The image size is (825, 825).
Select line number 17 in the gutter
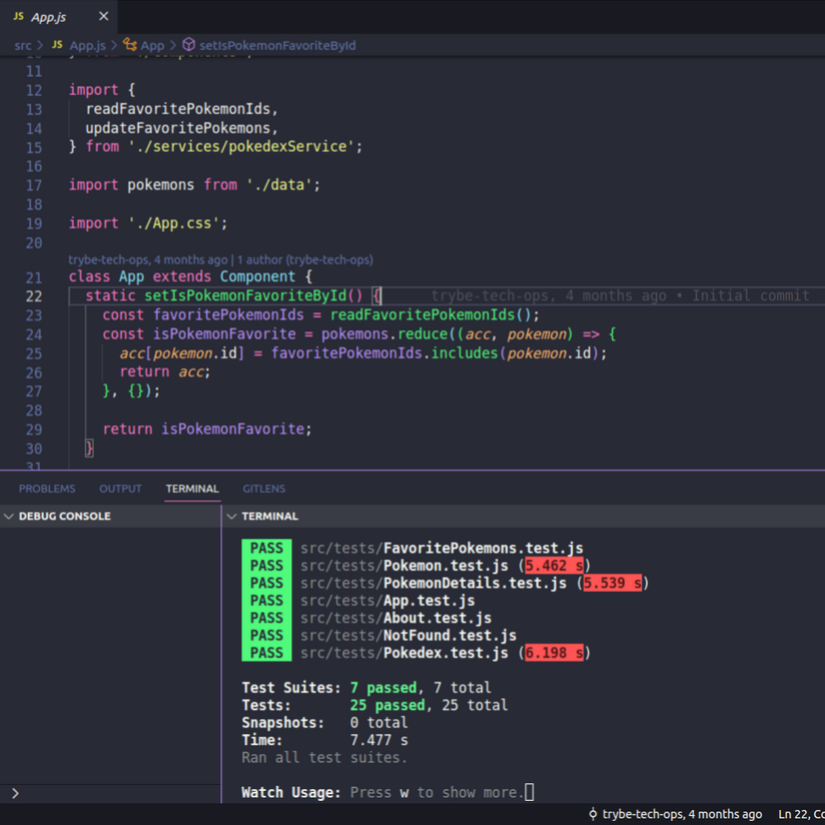coord(34,186)
